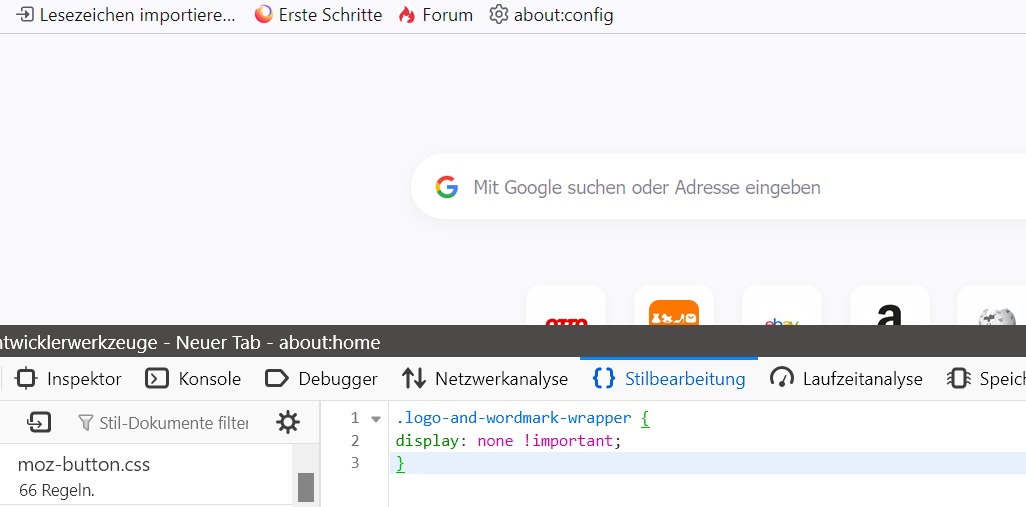The width and height of the screenshot is (1026, 507).
Task: Open Netzwerkanalyse tab
Action: 485,379
